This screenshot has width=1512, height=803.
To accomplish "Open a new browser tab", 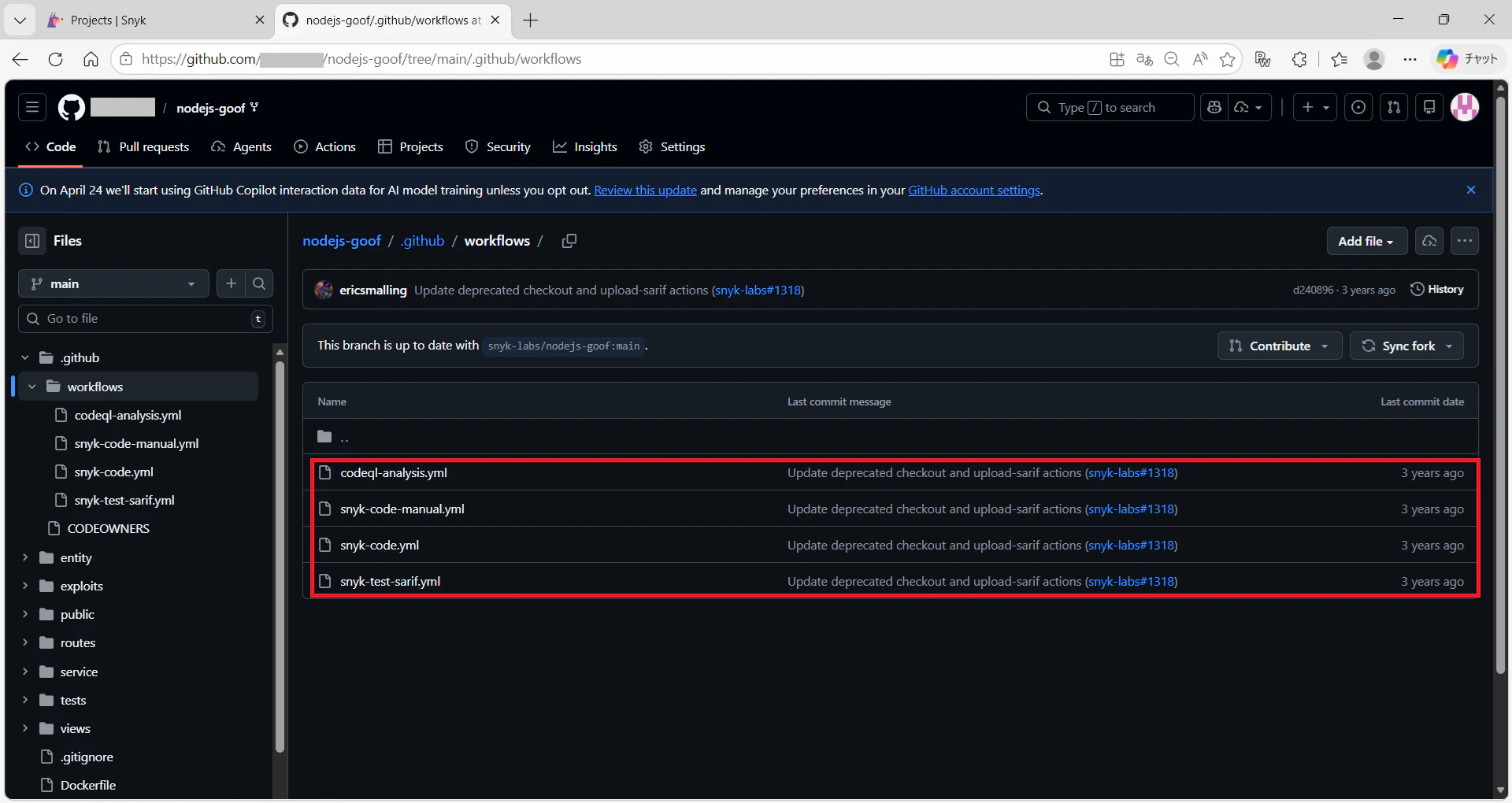I will click(531, 20).
